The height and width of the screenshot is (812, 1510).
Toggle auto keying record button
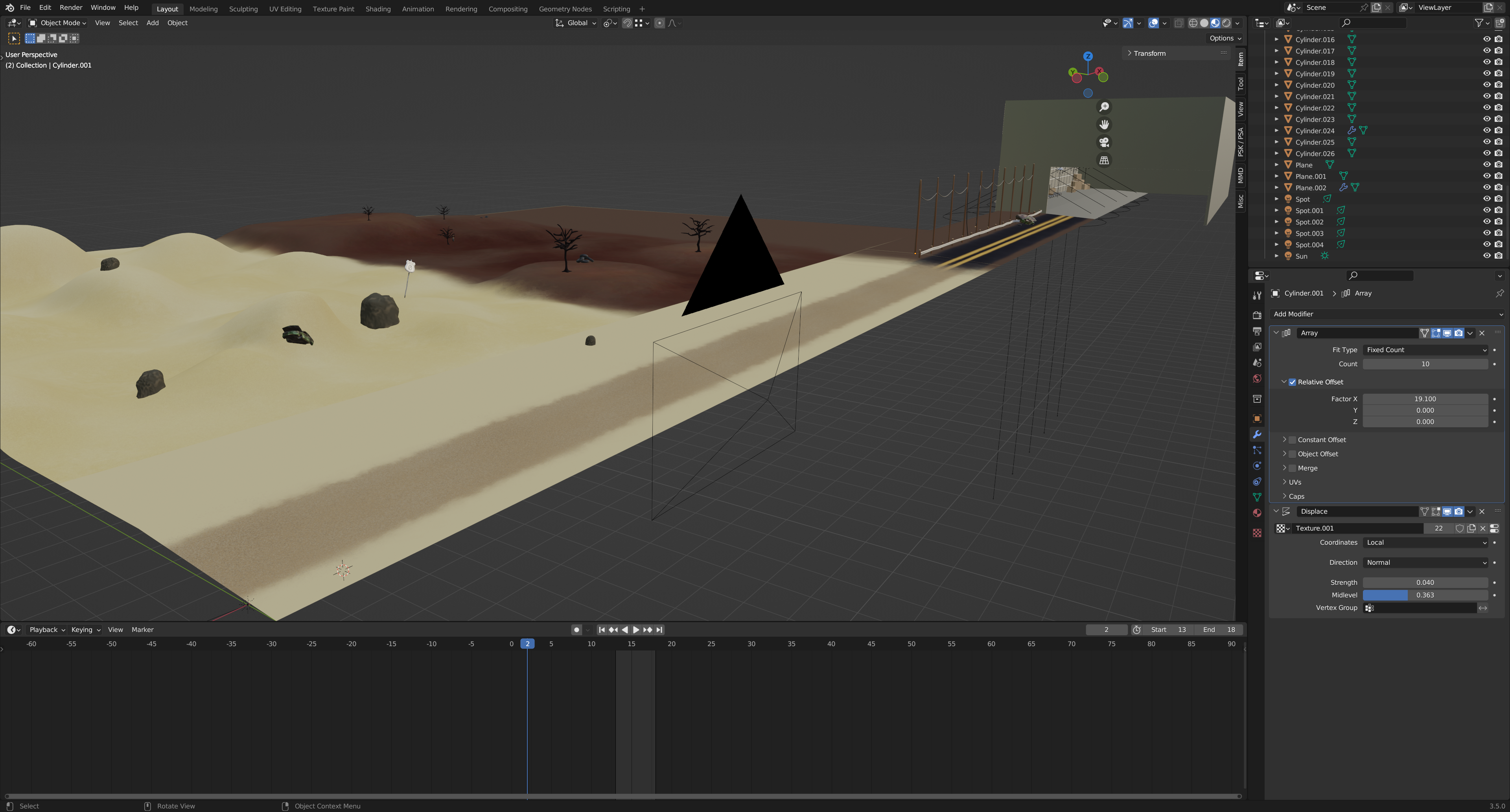[x=576, y=630]
